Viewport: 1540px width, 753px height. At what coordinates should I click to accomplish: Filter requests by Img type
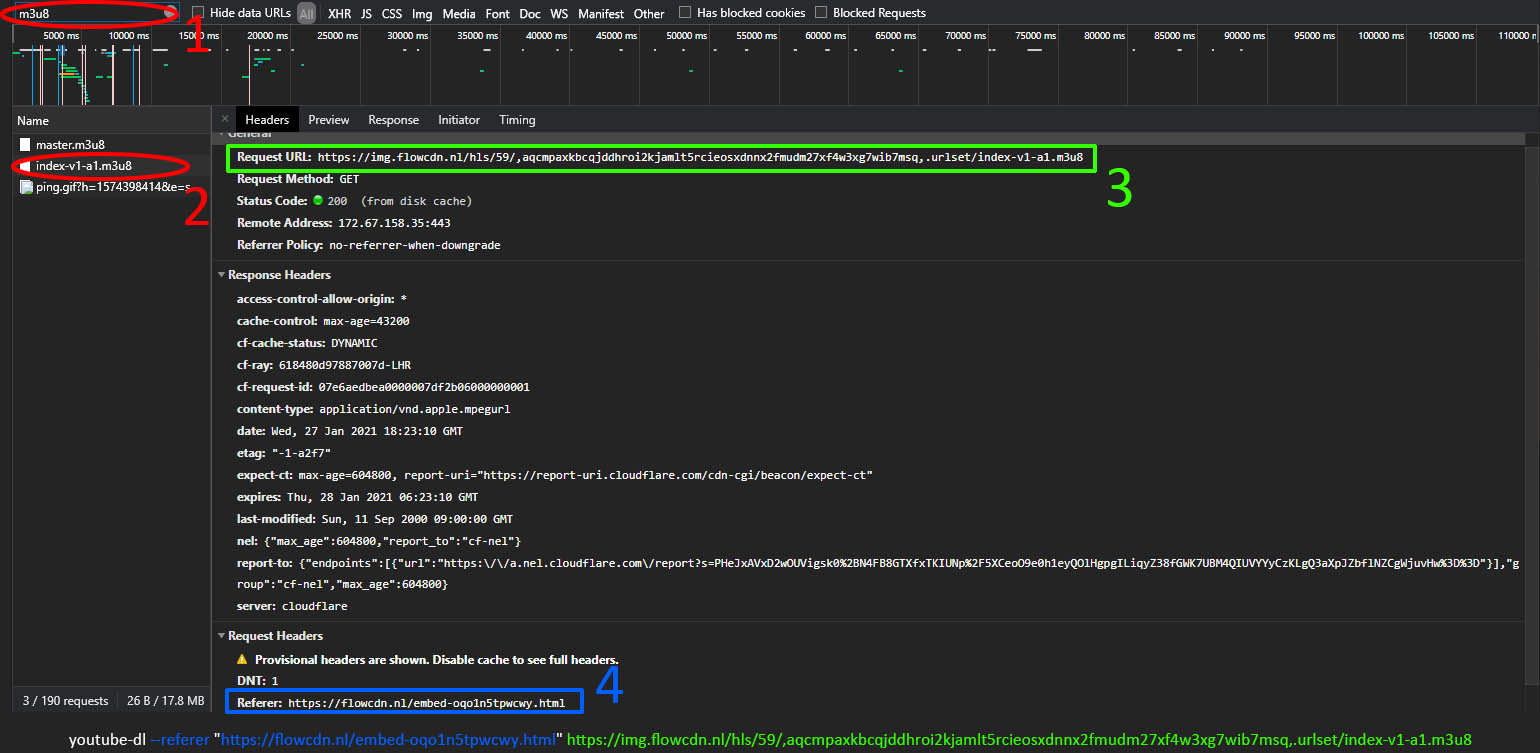[422, 14]
